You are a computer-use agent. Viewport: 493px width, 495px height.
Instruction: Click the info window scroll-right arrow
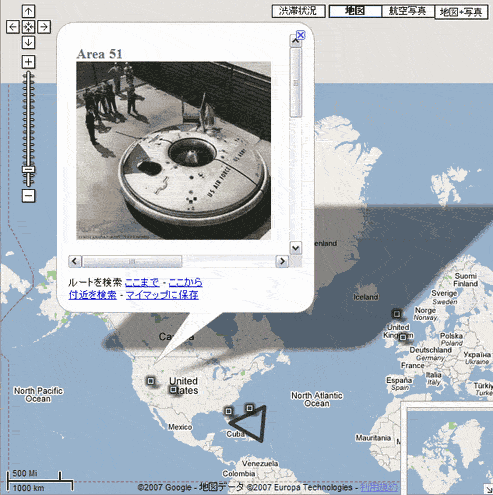click(x=282, y=261)
